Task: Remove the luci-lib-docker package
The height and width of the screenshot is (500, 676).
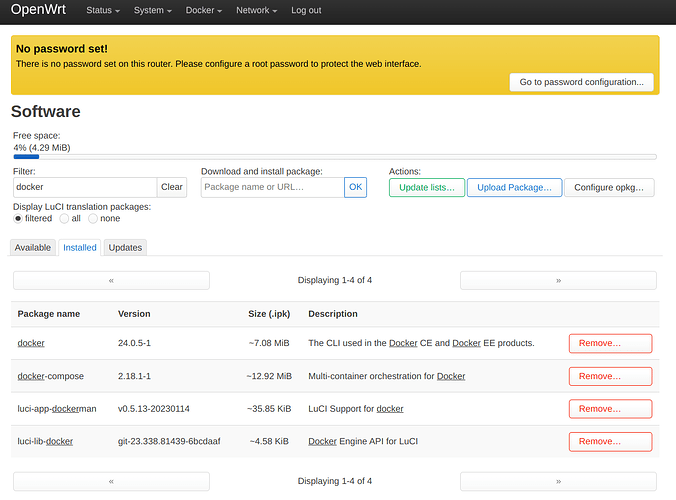Action: (x=610, y=442)
